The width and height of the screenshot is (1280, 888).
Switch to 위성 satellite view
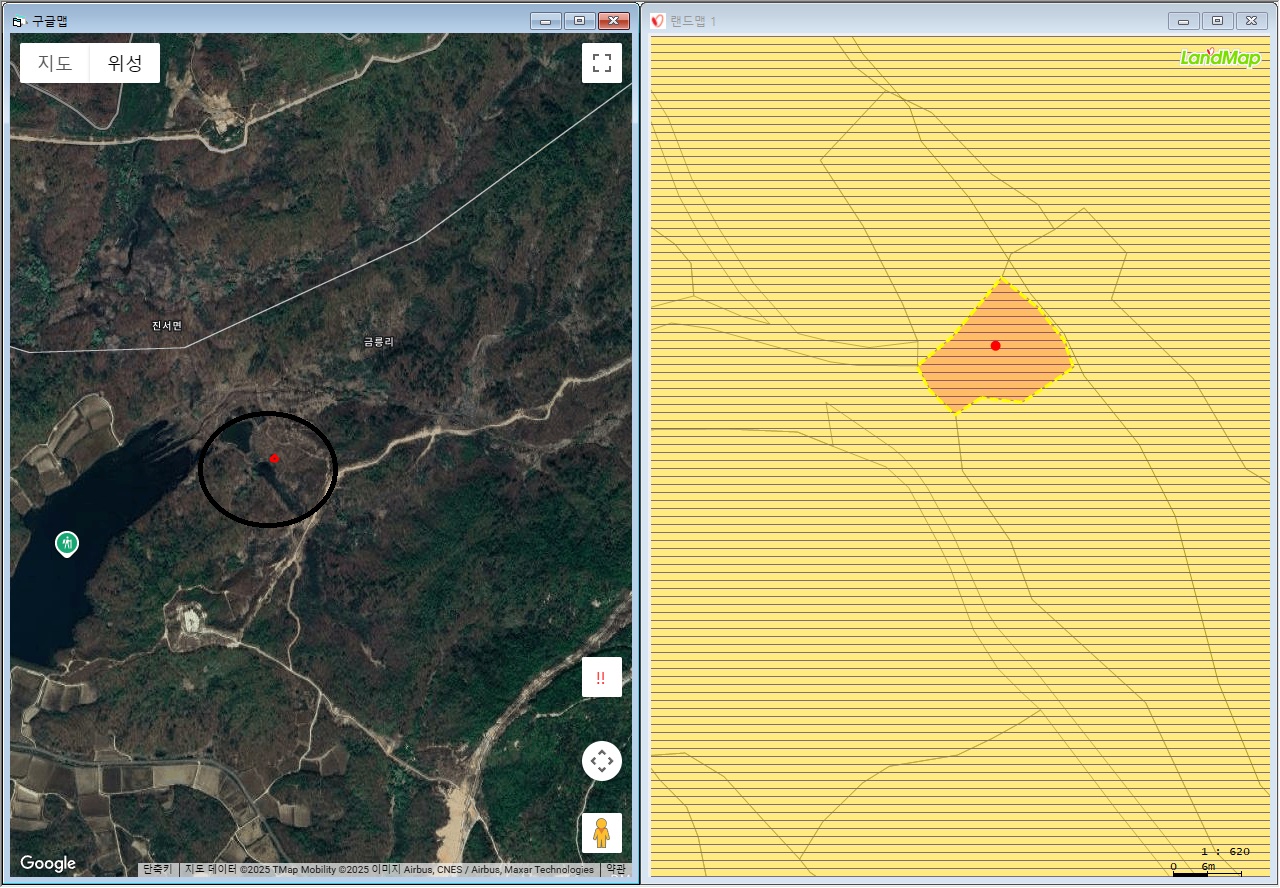pos(125,63)
